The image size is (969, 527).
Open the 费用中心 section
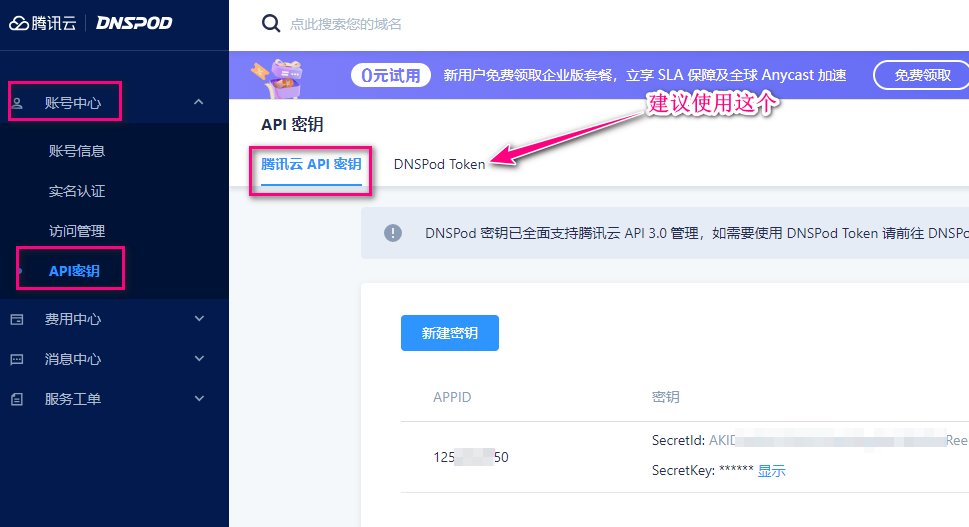point(73,319)
